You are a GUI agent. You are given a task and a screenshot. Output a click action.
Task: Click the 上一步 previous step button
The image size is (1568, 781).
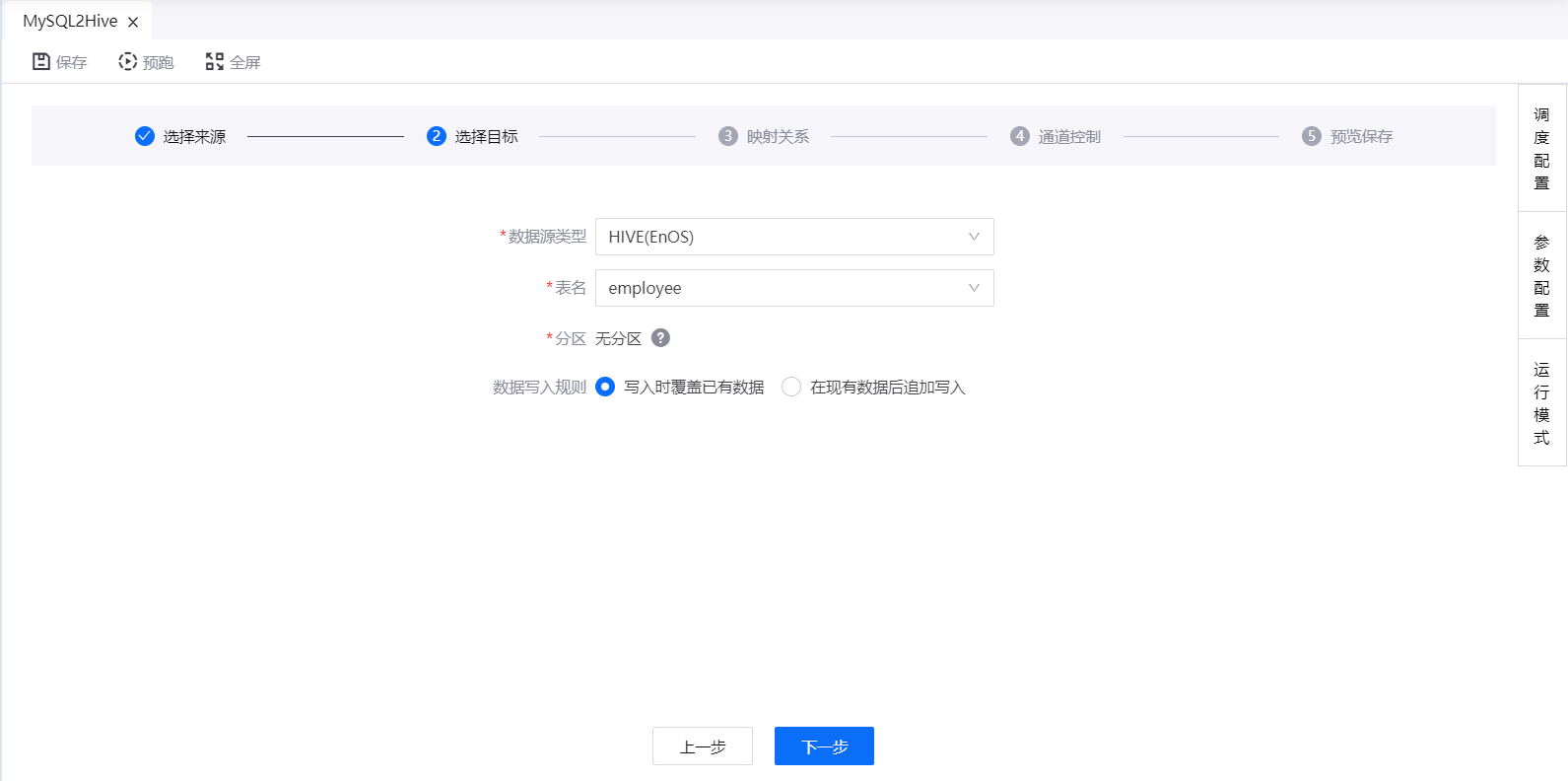(x=703, y=746)
